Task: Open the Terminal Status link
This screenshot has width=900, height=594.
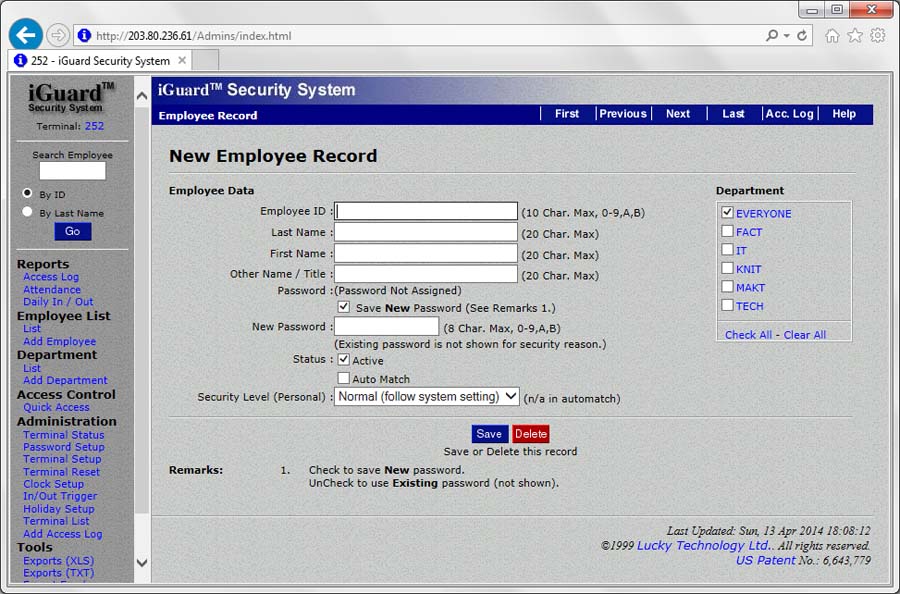Action: pyautogui.click(x=64, y=434)
